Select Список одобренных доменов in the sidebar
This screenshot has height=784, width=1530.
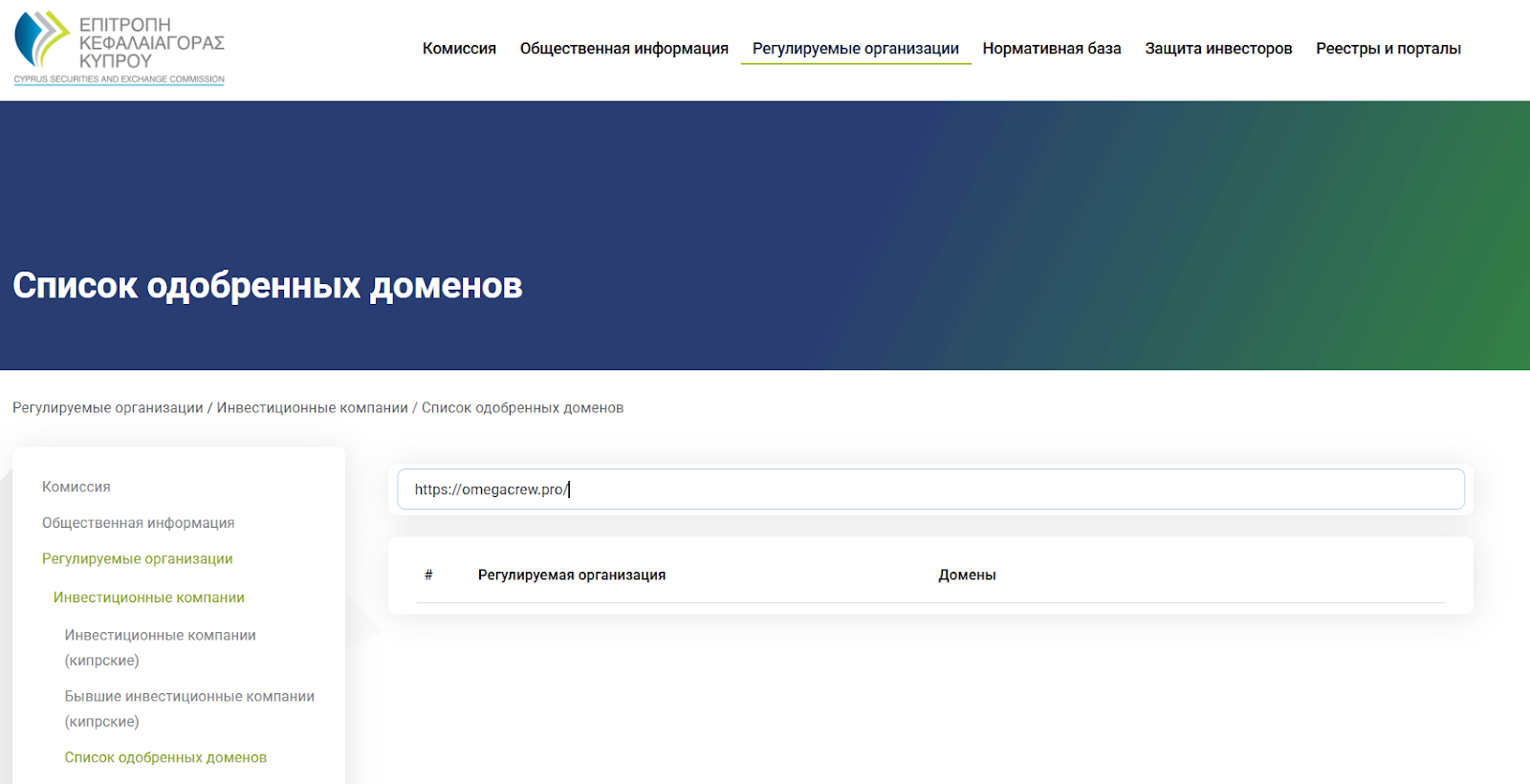pyautogui.click(x=165, y=757)
